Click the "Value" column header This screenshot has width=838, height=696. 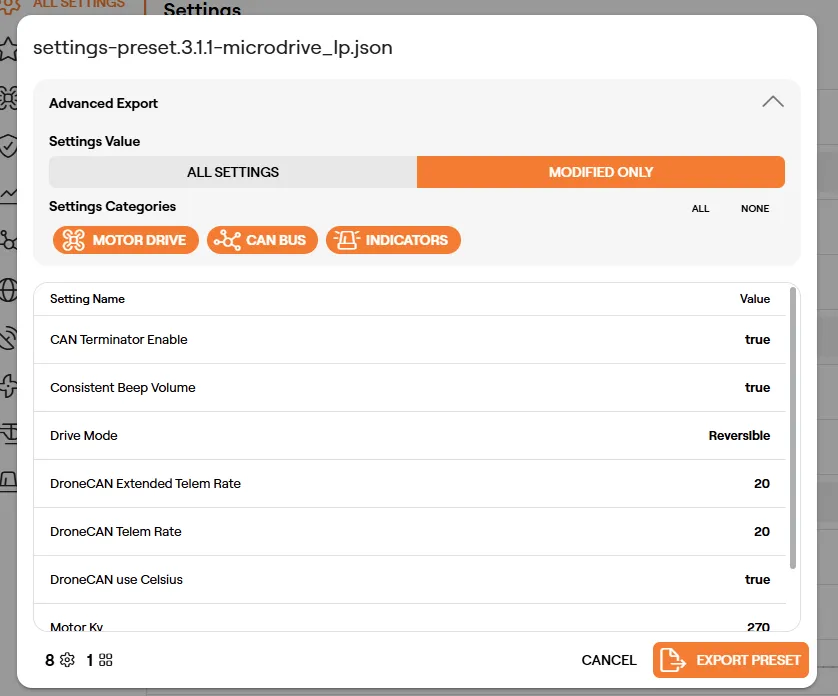click(755, 299)
